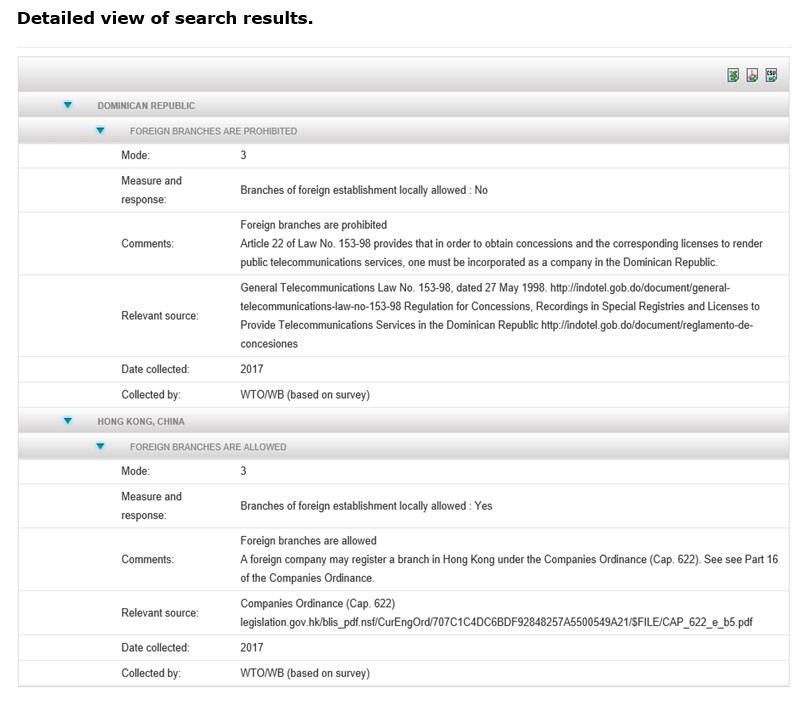
Task: Select the Dominican Republic heading text
Action: click(146, 106)
